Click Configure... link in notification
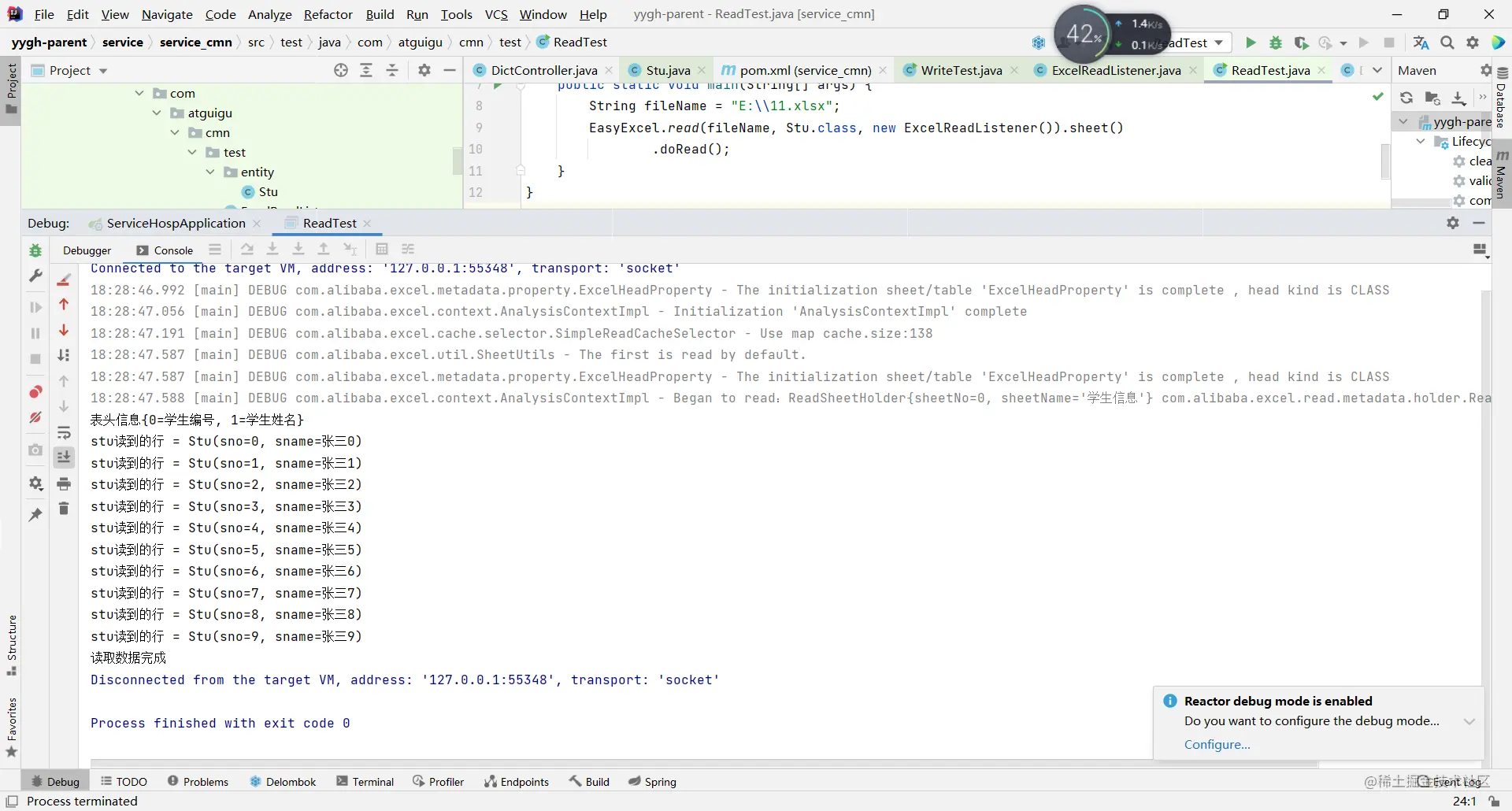Viewport: 1512px width, 811px height. click(1217, 745)
